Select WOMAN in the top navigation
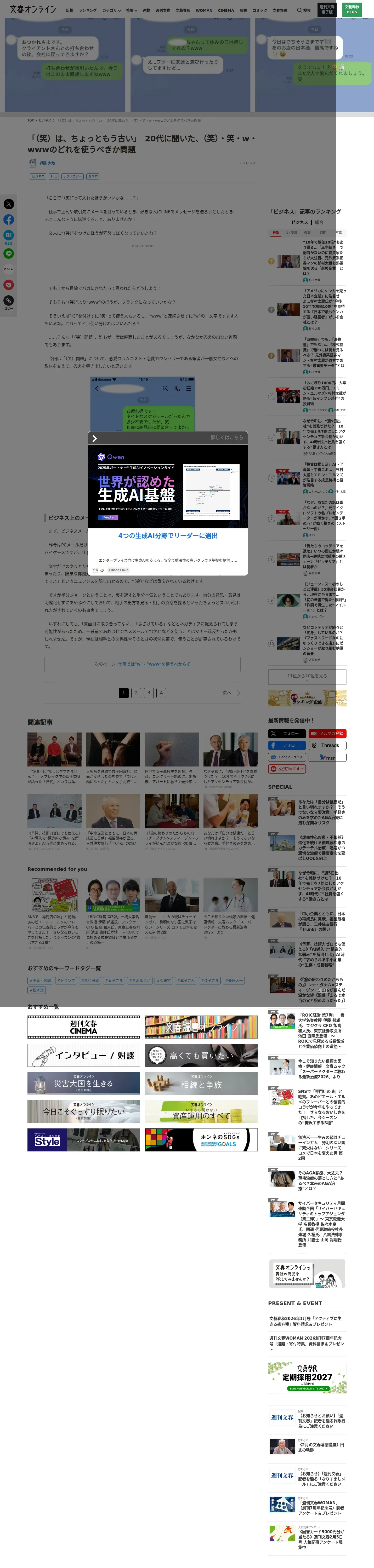The height and width of the screenshot is (1568, 374). pyautogui.click(x=204, y=10)
